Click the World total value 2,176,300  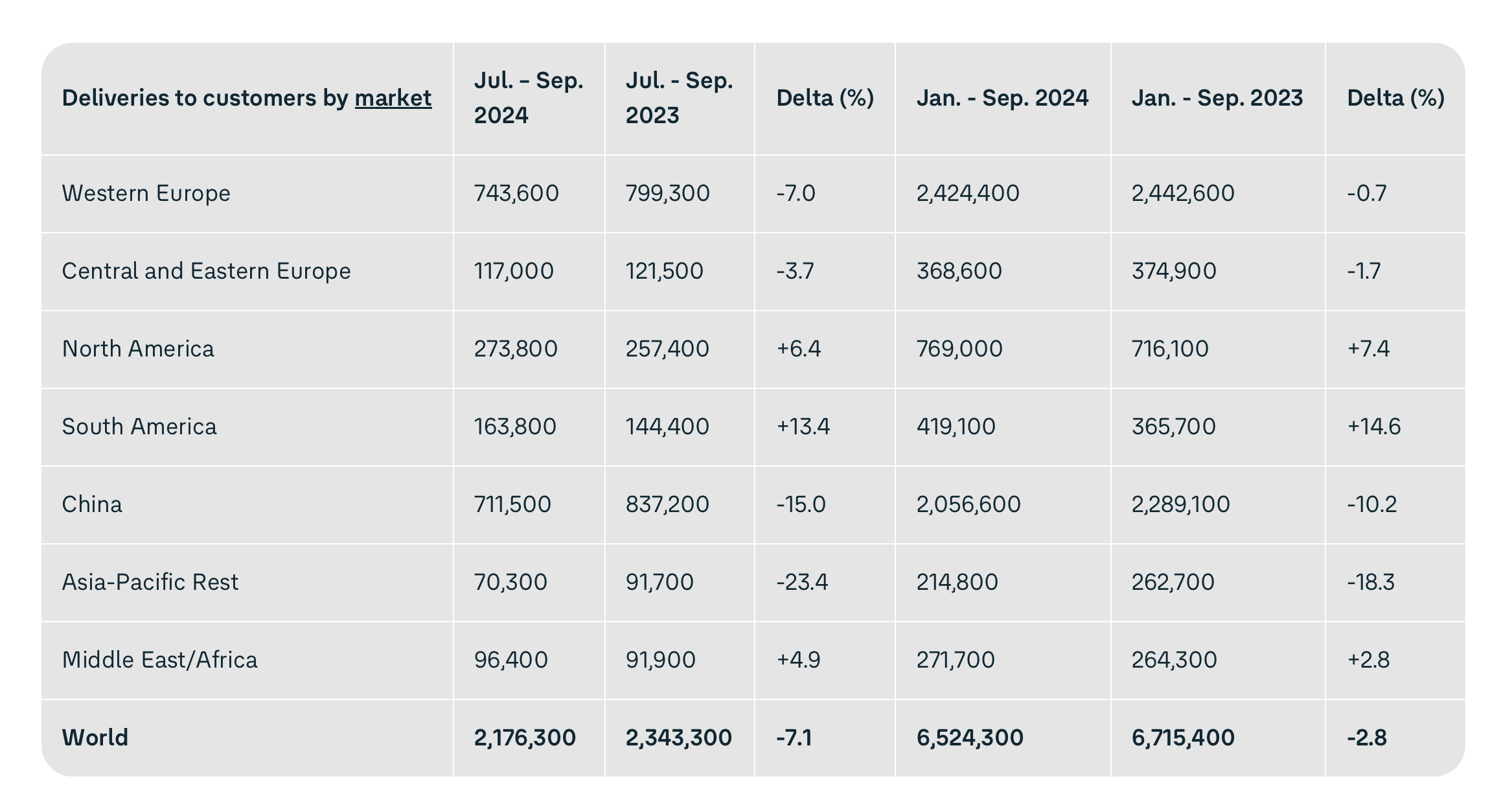coord(525,738)
